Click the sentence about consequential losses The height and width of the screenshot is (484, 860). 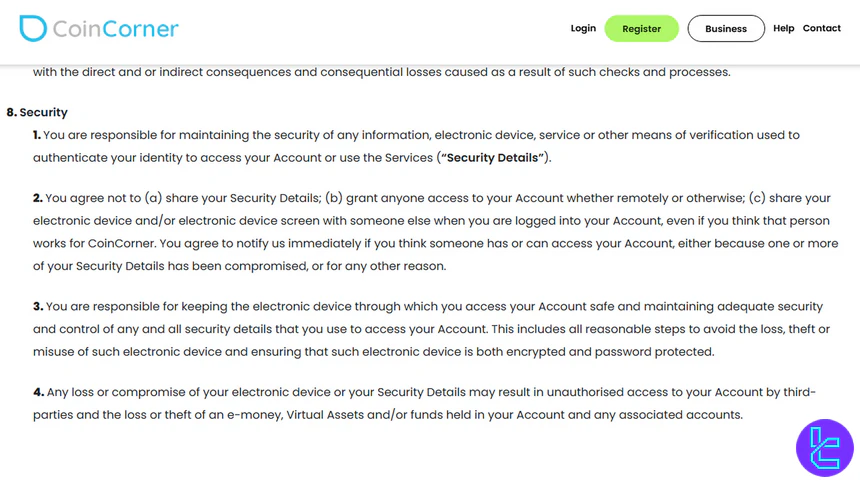381,72
